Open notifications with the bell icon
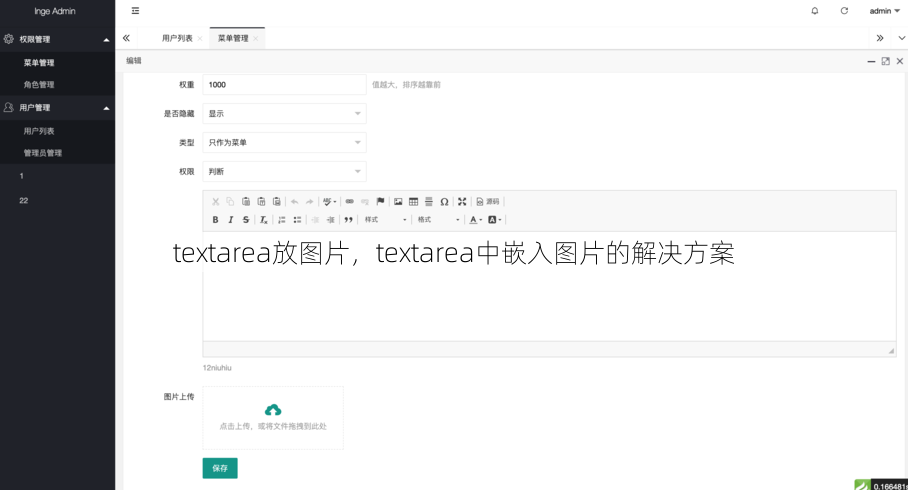The image size is (908, 490). [x=815, y=10]
